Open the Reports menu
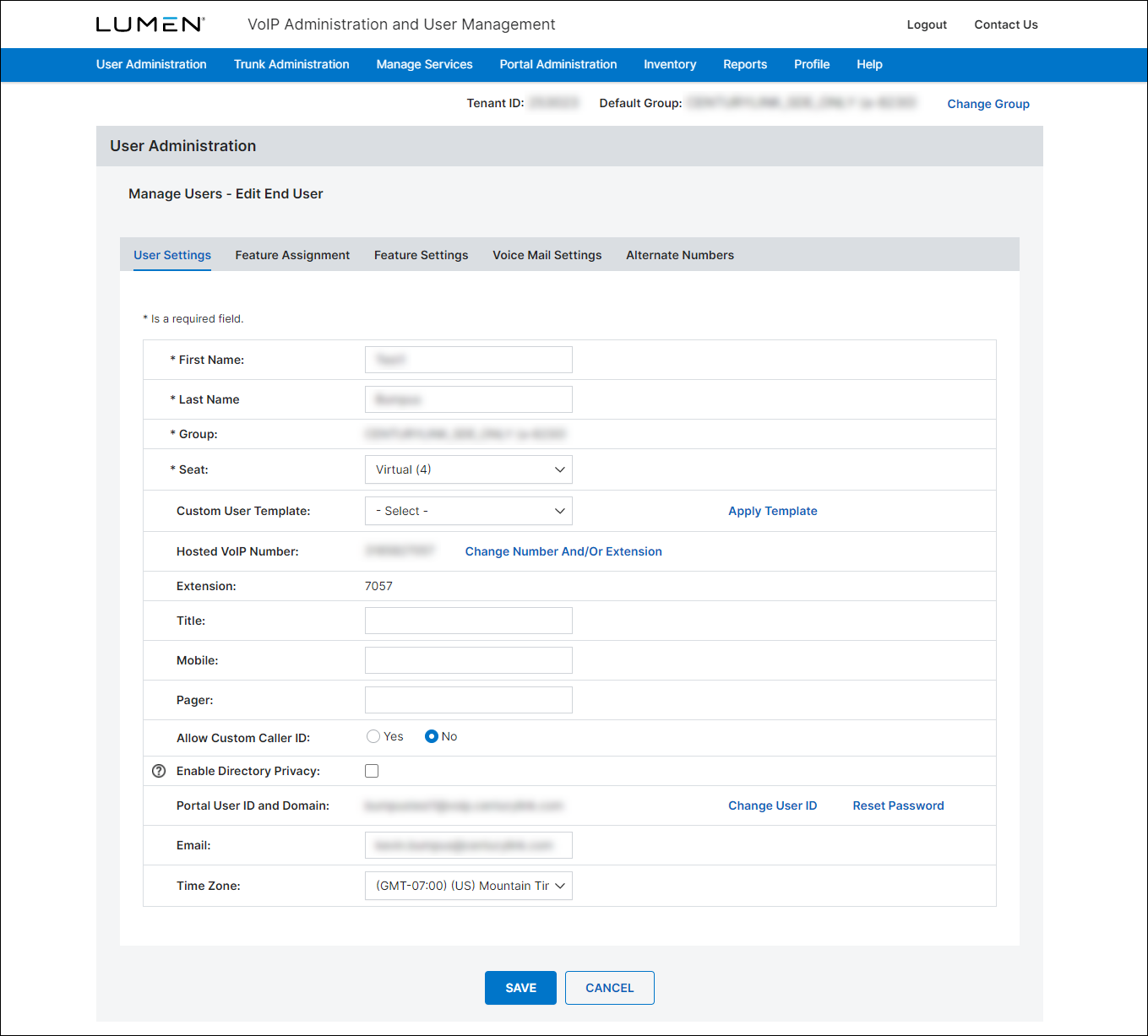Image resolution: width=1148 pixels, height=1036 pixels. coord(744,64)
